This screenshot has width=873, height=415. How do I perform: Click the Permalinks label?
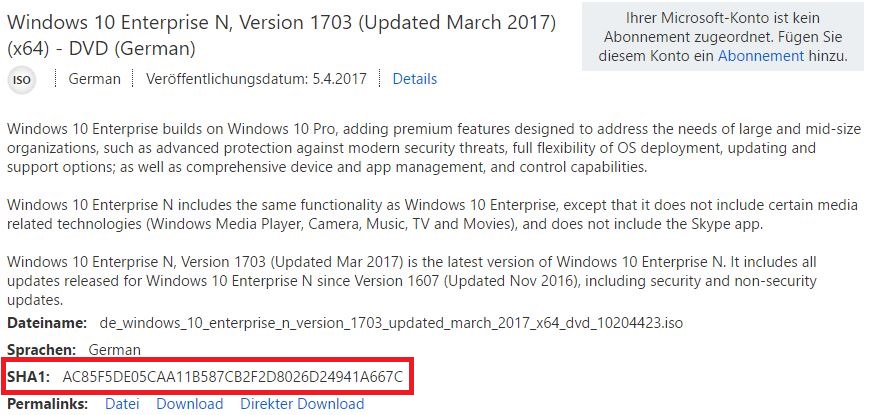click(x=48, y=404)
